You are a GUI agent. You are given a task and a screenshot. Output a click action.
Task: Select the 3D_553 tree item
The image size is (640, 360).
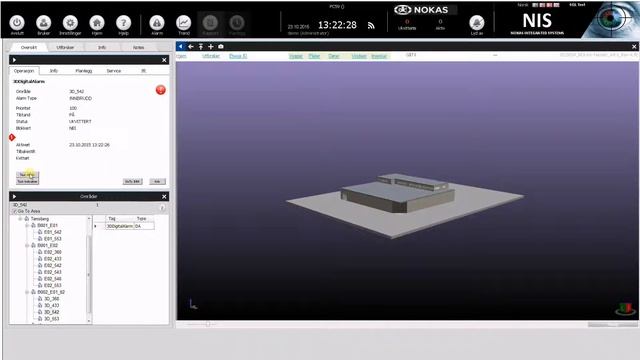(51, 319)
